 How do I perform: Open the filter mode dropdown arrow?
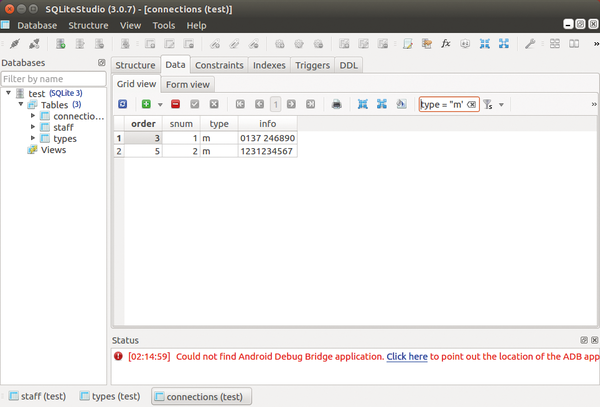click(501, 104)
